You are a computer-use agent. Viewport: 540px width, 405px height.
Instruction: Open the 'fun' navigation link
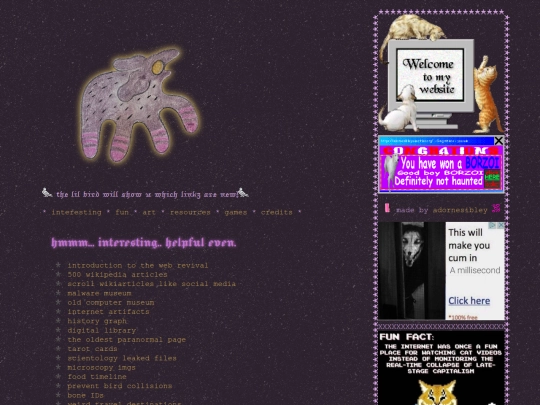[x=122, y=212]
